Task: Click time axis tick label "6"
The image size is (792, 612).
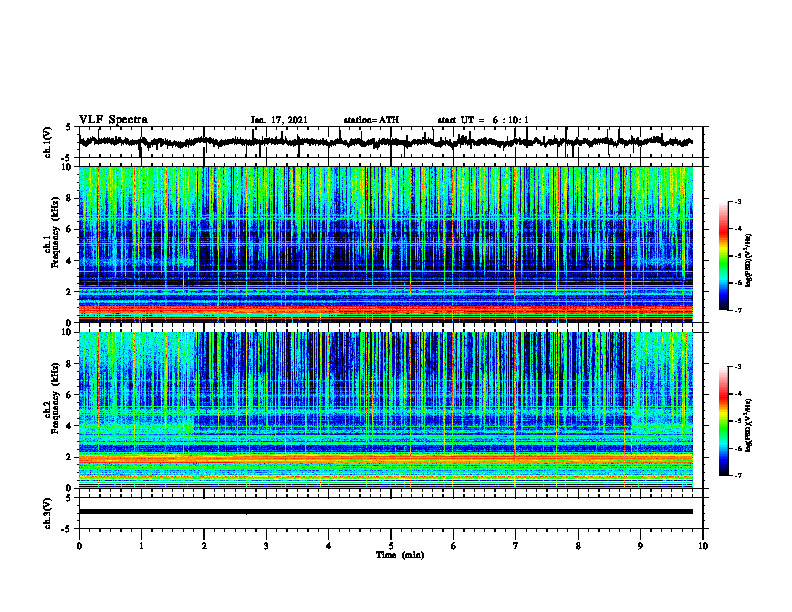Action: pyautogui.click(x=454, y=546)
